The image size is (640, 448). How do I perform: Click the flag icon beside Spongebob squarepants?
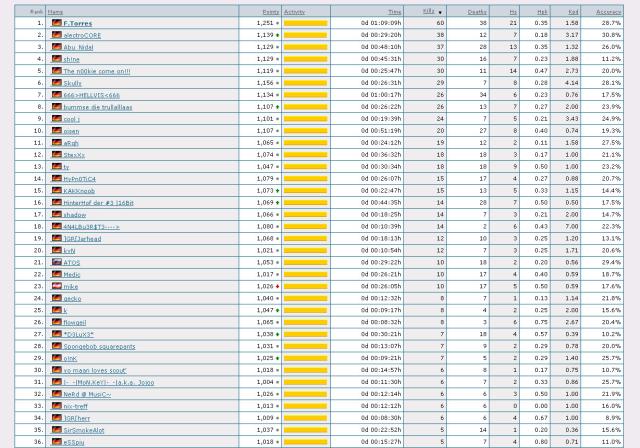pos(57,346)
